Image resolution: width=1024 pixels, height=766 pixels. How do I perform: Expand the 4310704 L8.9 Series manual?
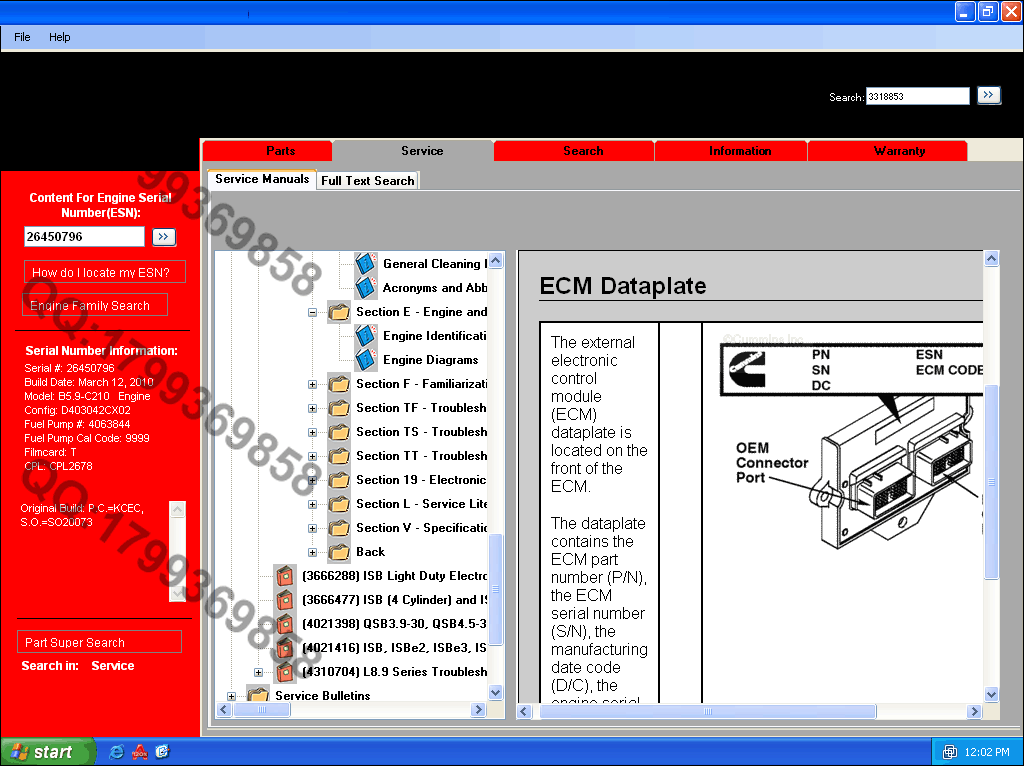pyautogui.click(x=259, y=672)
